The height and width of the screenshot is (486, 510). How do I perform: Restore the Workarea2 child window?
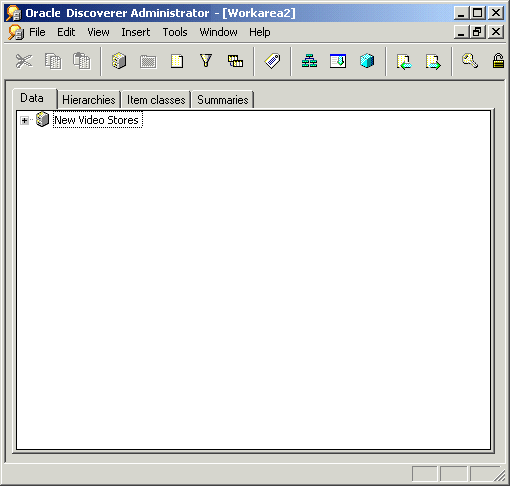pos(478,32)
